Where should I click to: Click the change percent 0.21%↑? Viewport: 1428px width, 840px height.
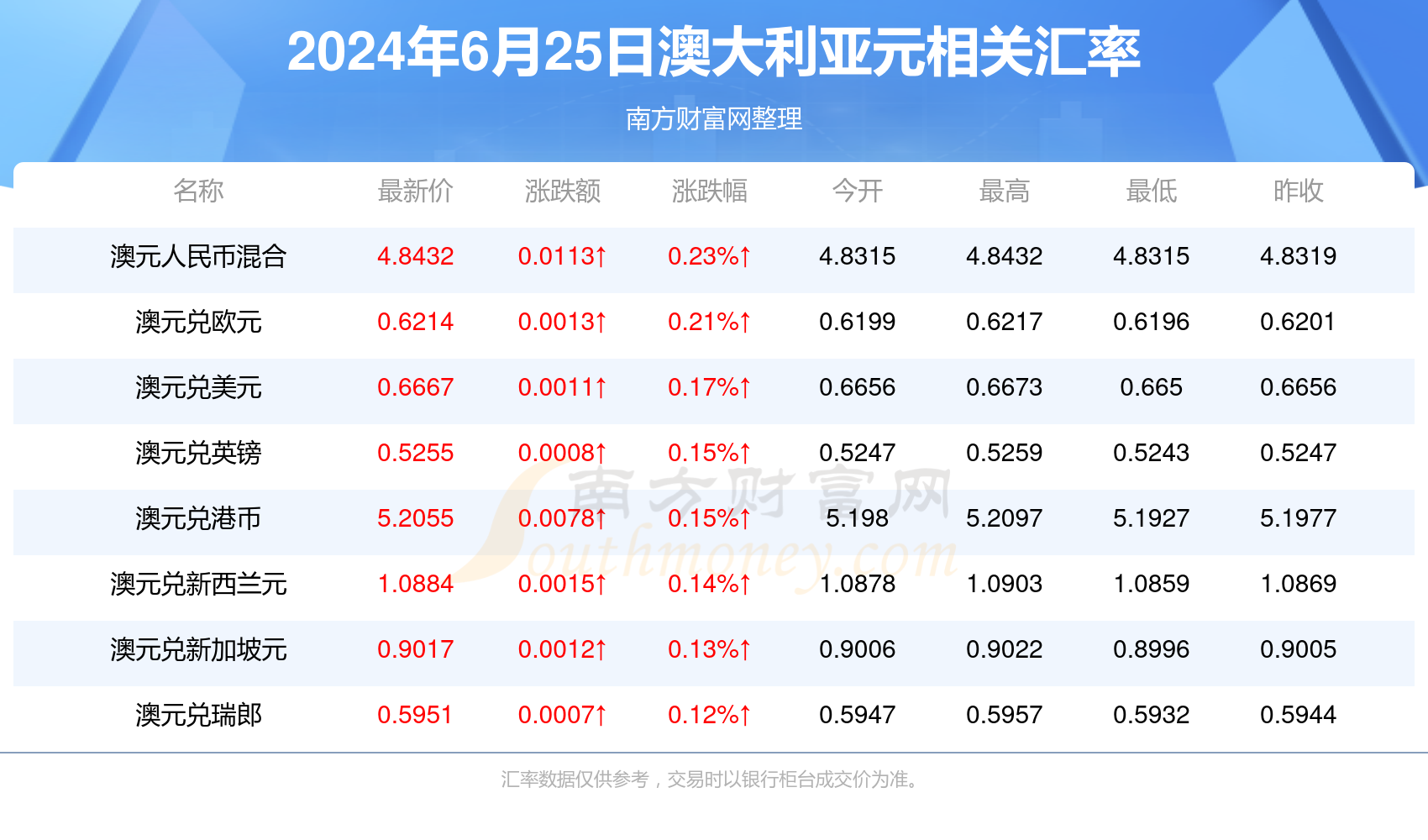(710, 322)
